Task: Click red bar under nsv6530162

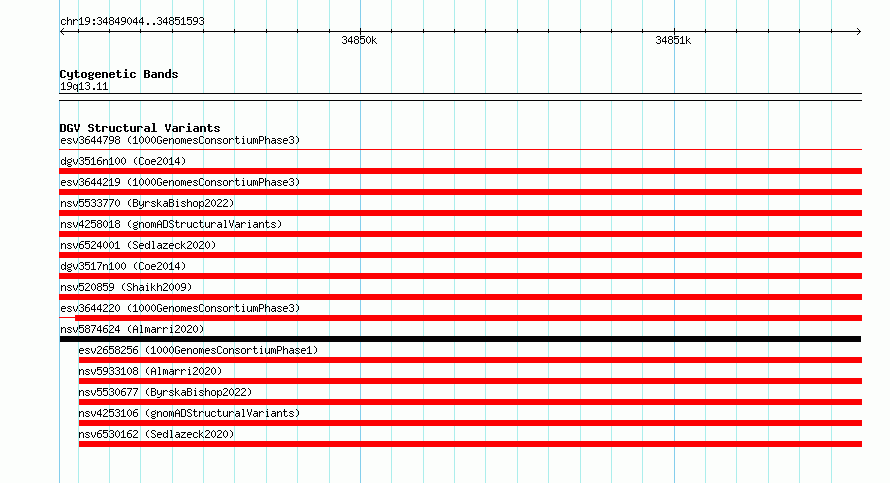Action: pos(470,444)
